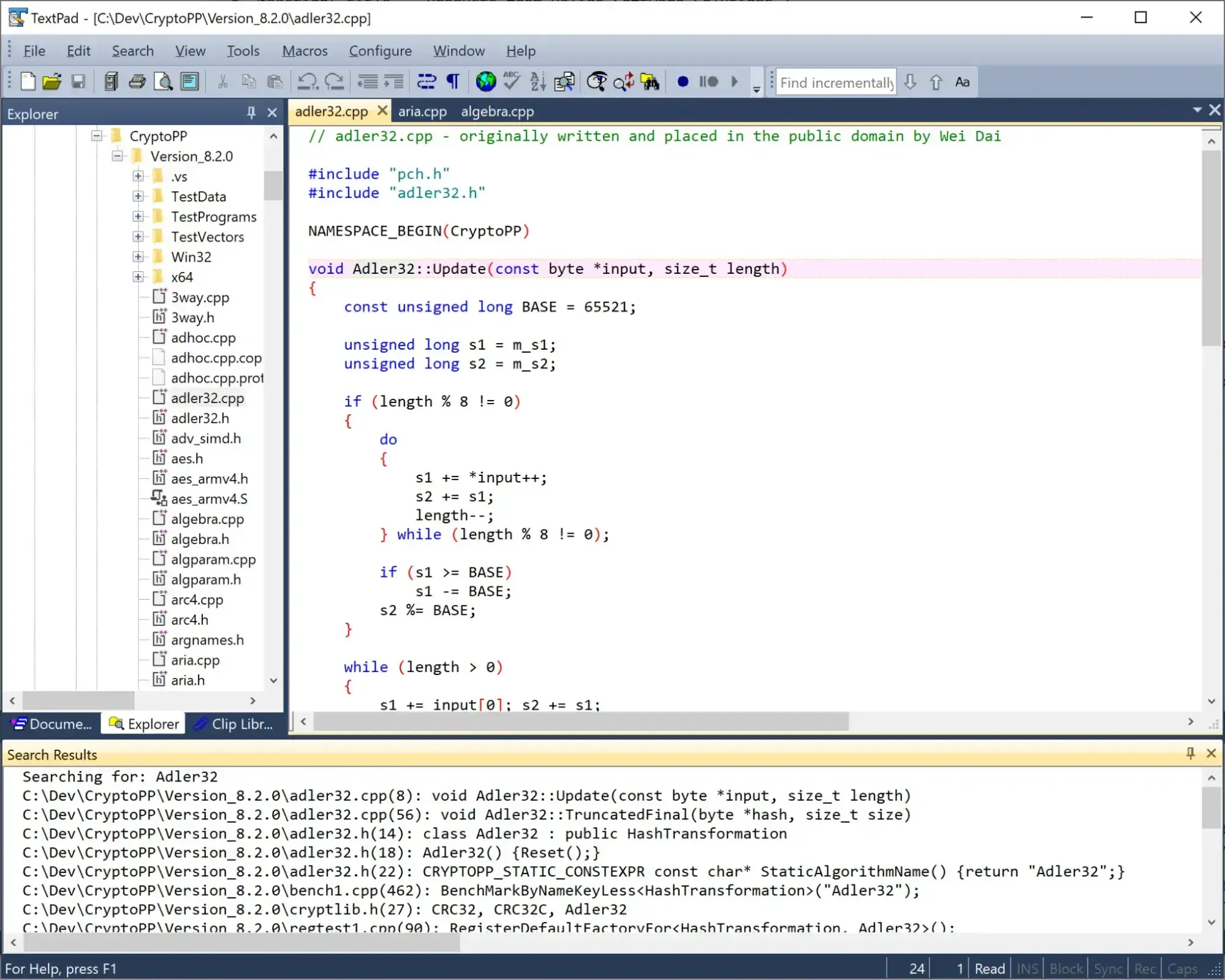Open the Search menu in menu bar
Screen dimensions: 1225x980
tap(132, 51)
